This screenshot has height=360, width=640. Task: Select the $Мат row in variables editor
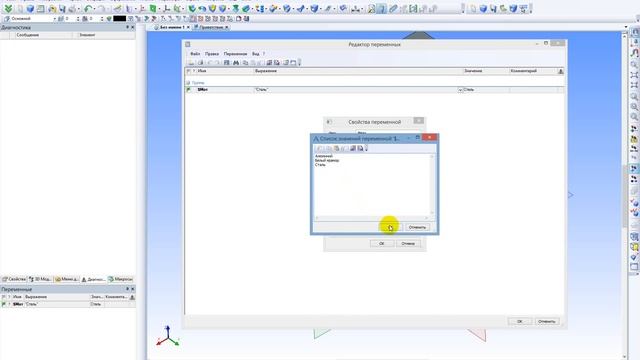375,89
